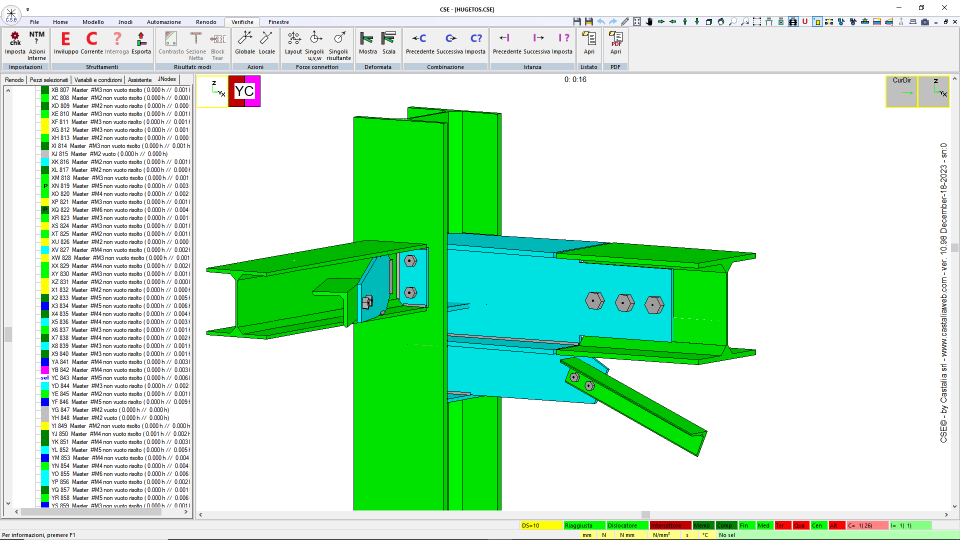The image size is (960, 540).
Task: Click the red U magnet icon
Action: click(804, 21)
